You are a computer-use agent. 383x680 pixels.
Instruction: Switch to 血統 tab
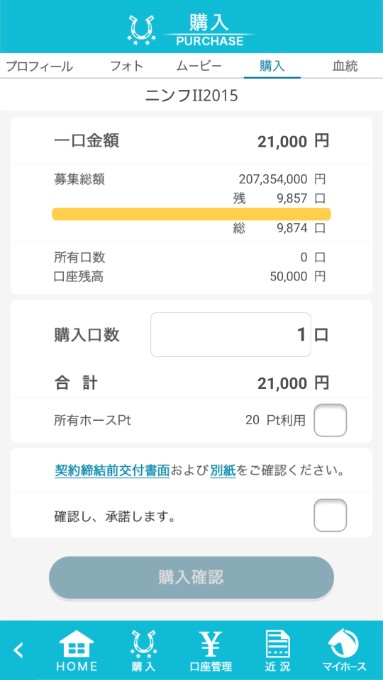[x=345, y=66]
